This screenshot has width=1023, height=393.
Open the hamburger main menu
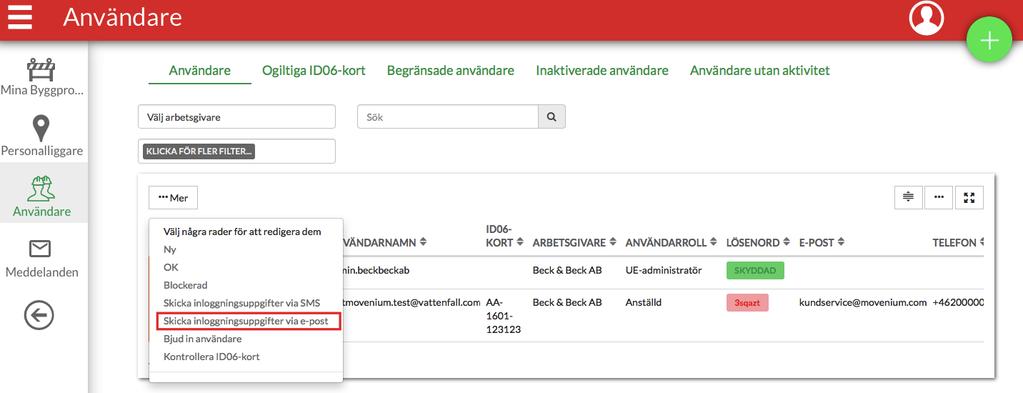[x=20, y=17]
